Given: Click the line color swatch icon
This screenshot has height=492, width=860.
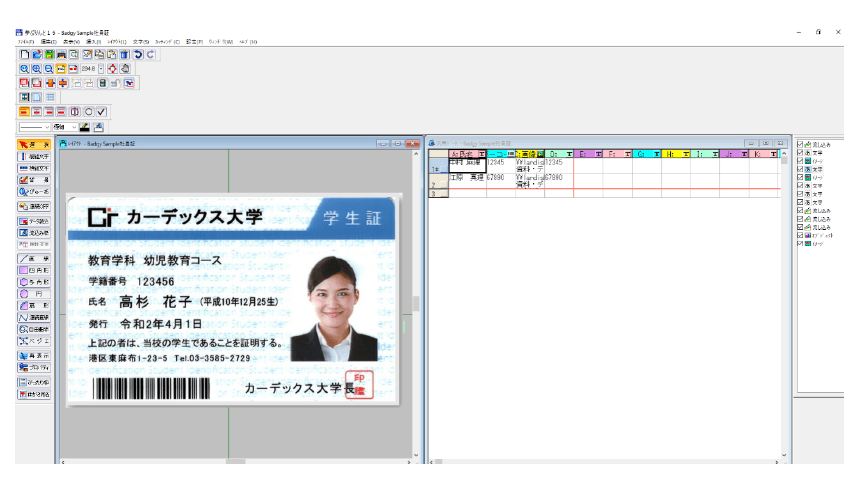Looking at the screenshot, I should [x=84, y=127].
